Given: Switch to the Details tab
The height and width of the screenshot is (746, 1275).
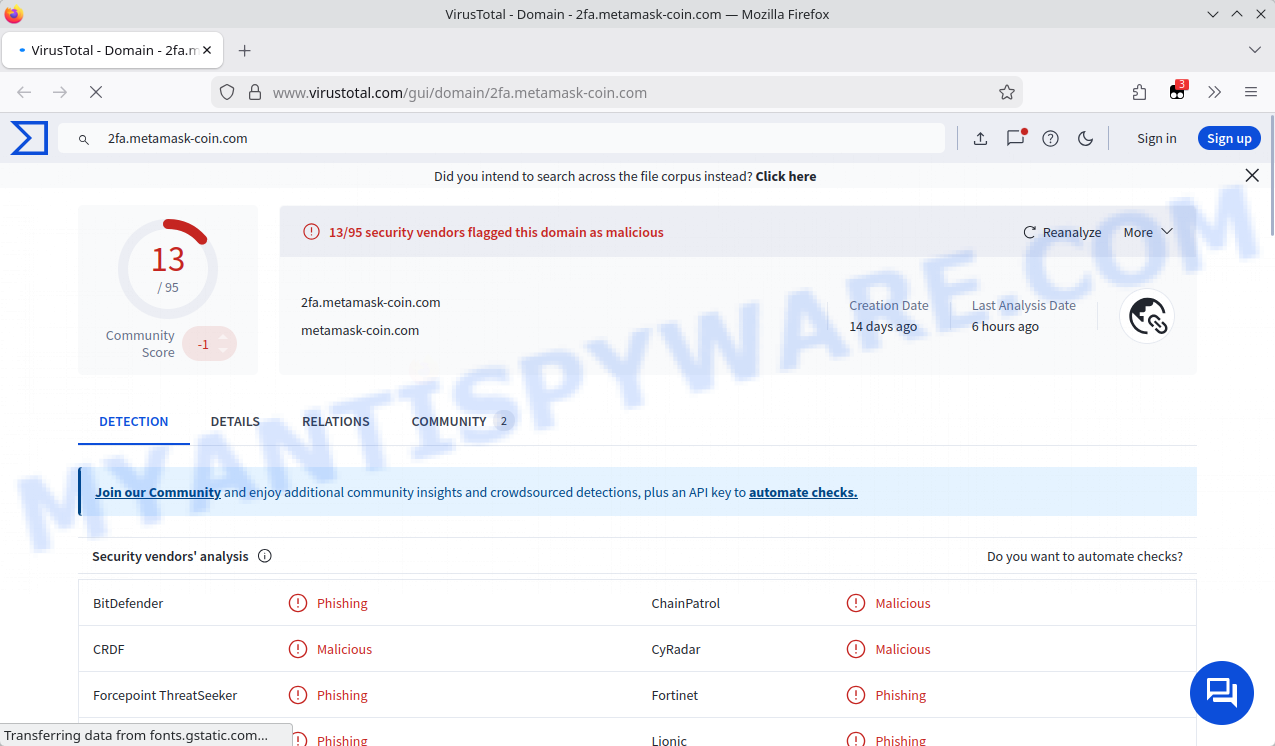Looking at the screenshot, I should 235,421.
